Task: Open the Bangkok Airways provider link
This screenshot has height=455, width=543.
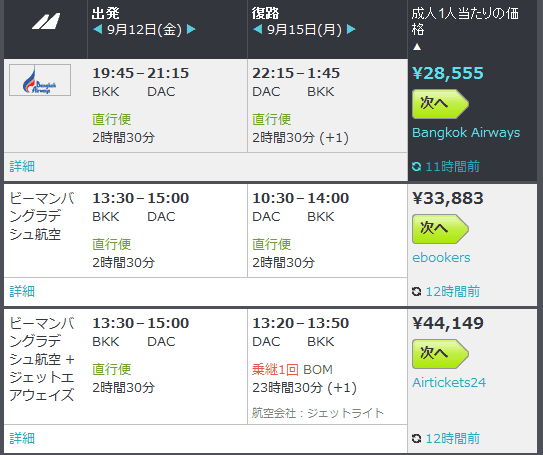Action: (x=466, y=133)
